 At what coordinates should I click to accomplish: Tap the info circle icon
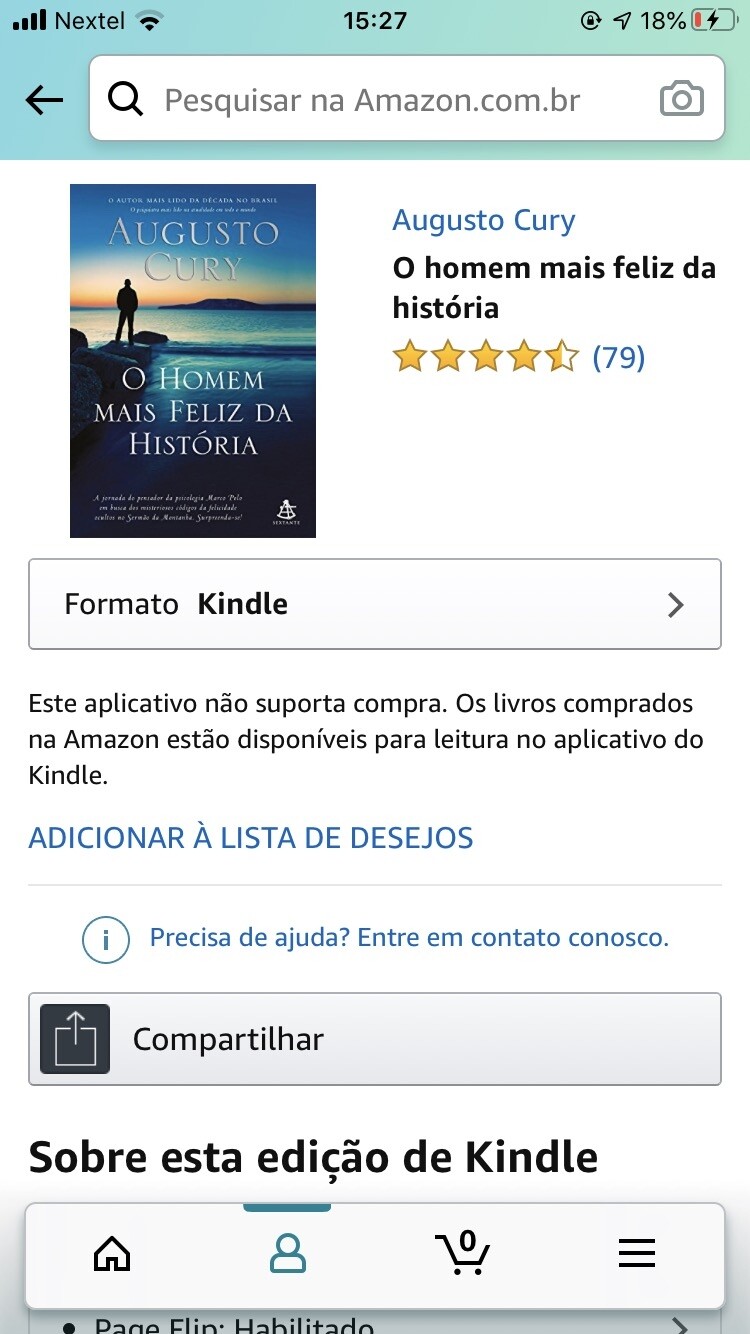(106, 939)
